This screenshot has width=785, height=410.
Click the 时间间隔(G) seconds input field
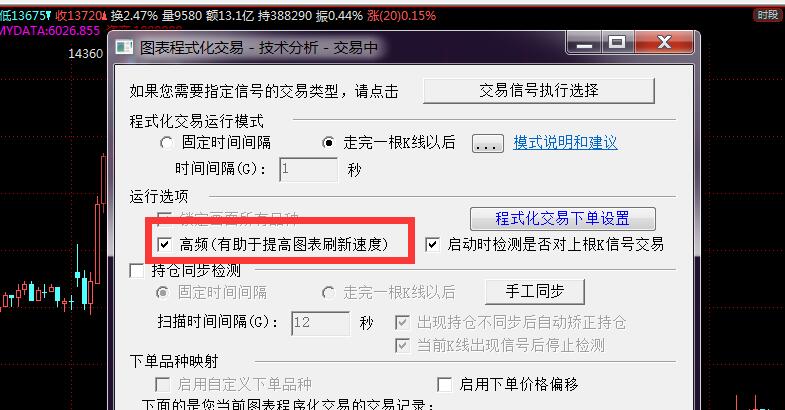(x=308, y=169)
